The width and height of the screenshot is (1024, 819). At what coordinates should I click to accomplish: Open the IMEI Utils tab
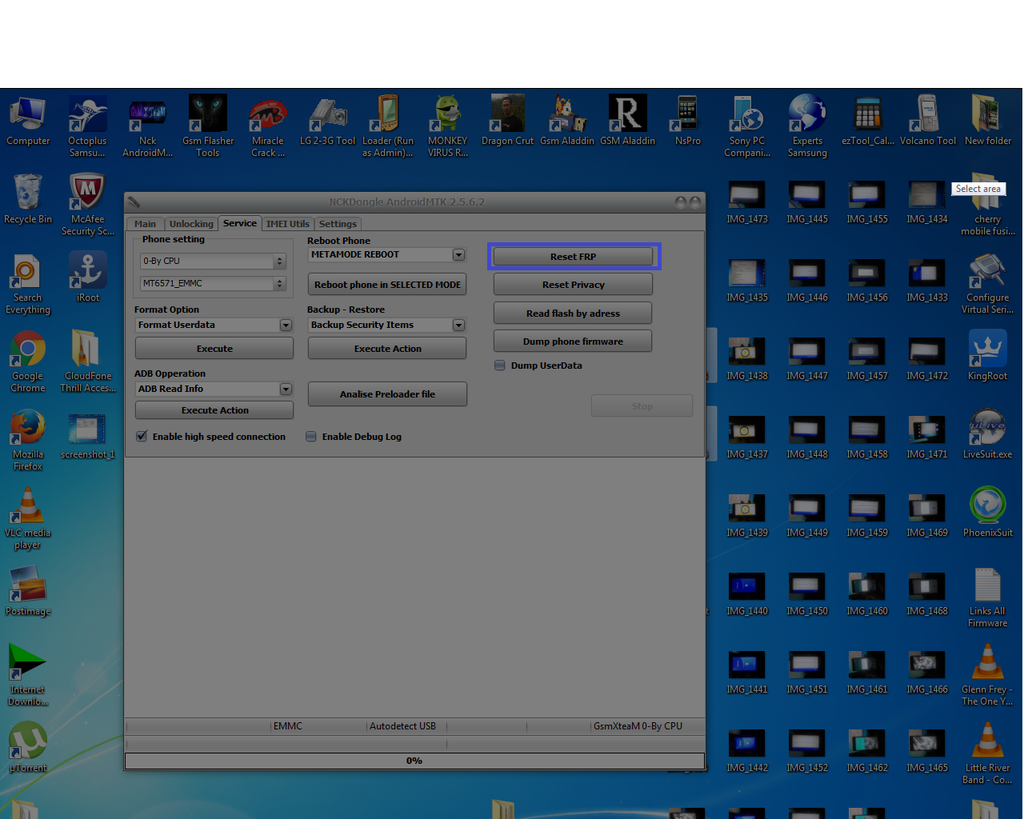pyautogui.click(x=288, y=224)
